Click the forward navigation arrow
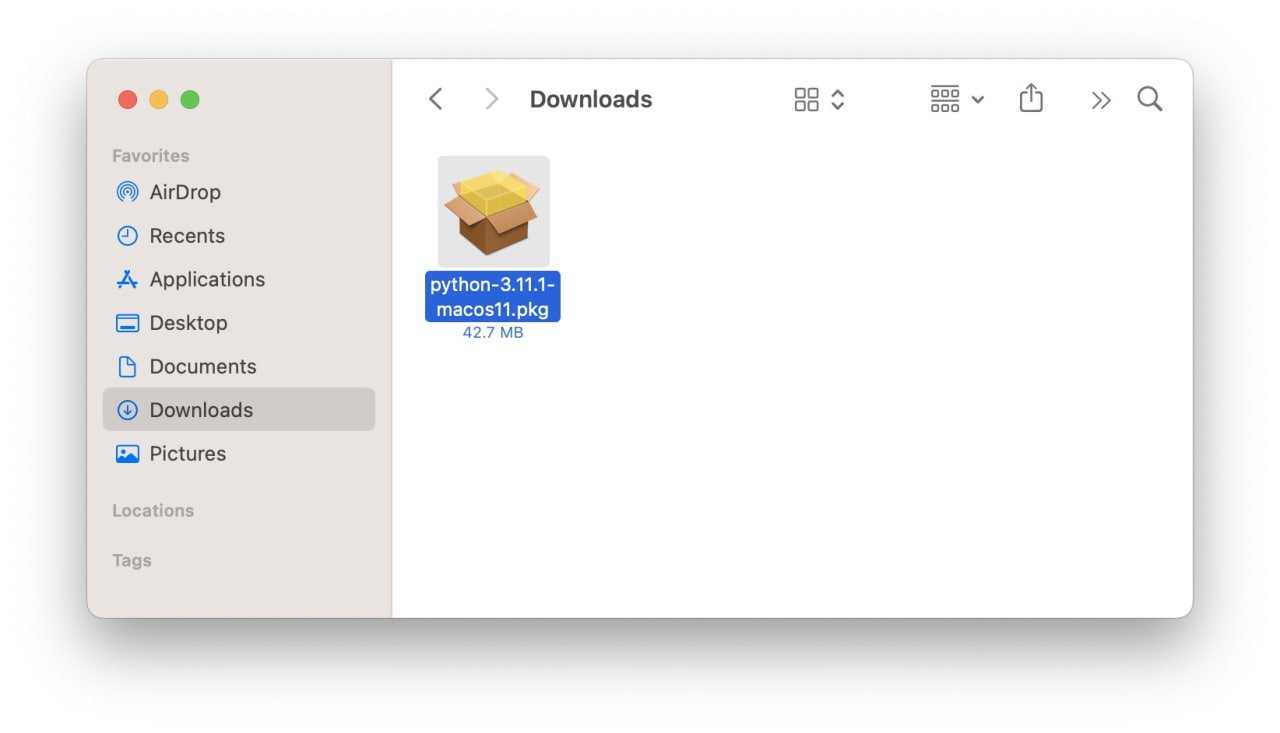This screenshot has height=733, width=1280. tap(490, 98)
